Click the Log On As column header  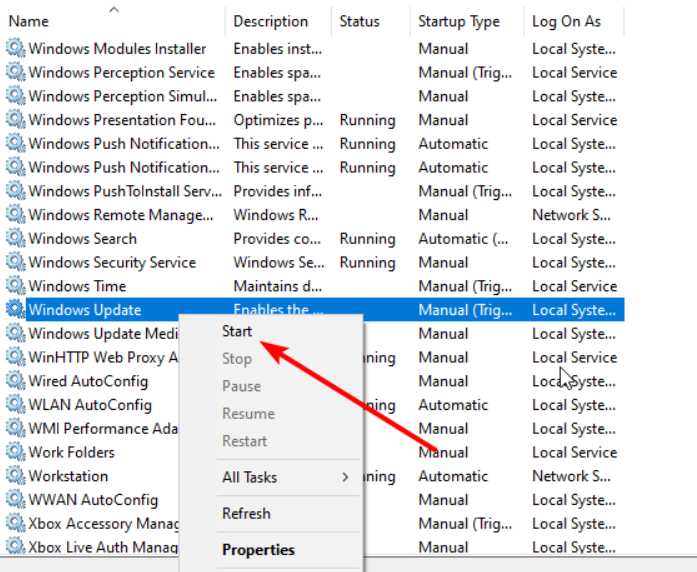tap(566, 21)
